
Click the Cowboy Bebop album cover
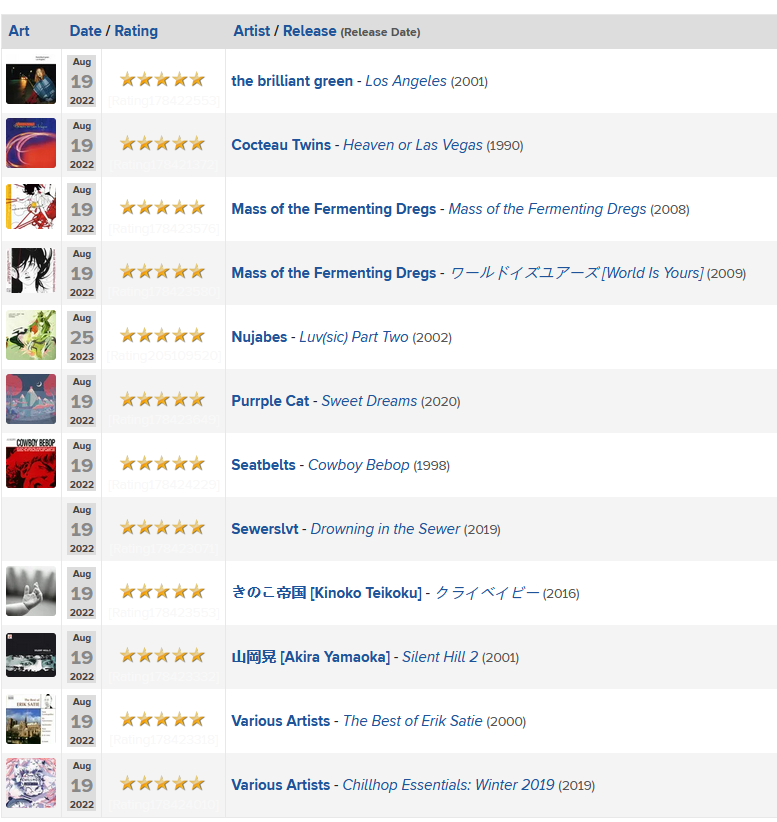31,463
